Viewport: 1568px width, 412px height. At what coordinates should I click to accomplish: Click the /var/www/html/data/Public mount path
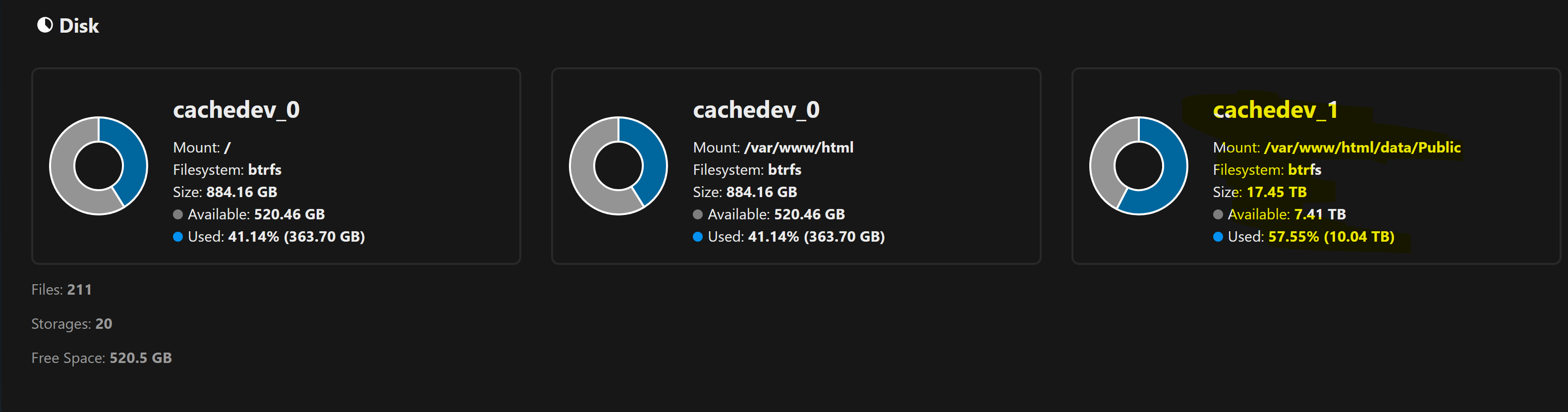pyautogui.click(x=1362, y=147)
